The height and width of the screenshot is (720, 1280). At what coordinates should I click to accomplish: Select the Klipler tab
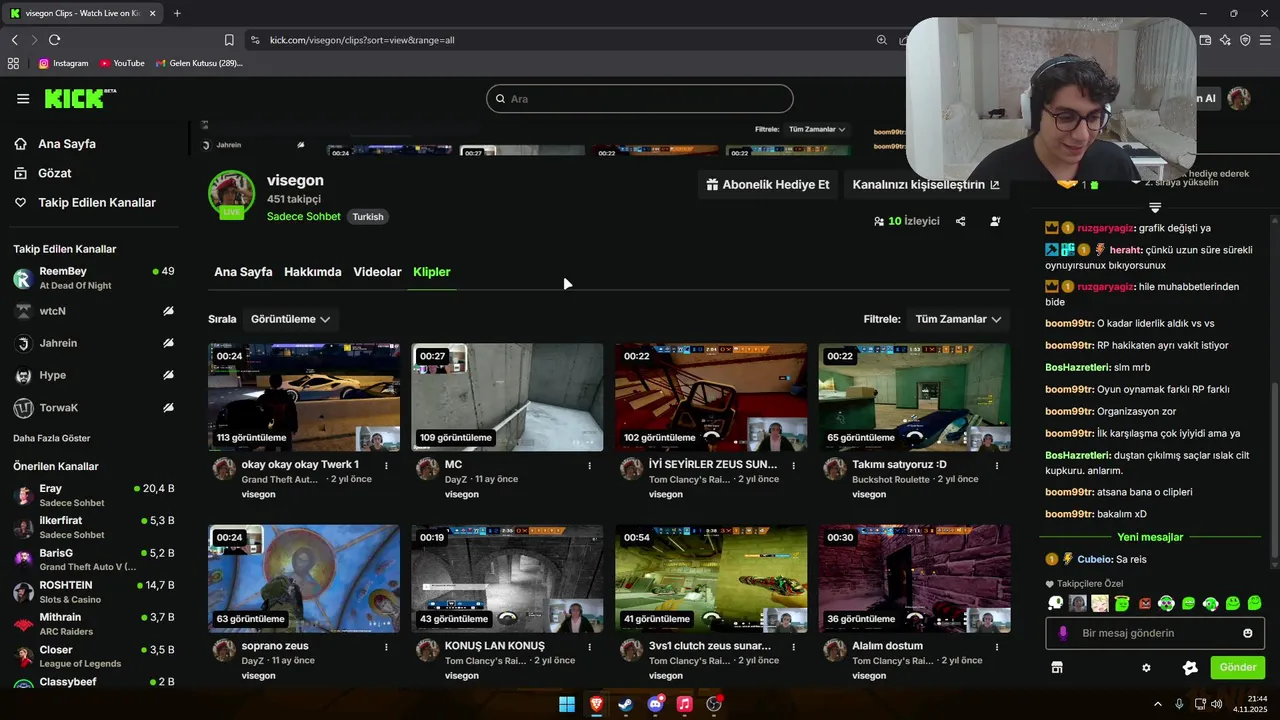[432, 272]
